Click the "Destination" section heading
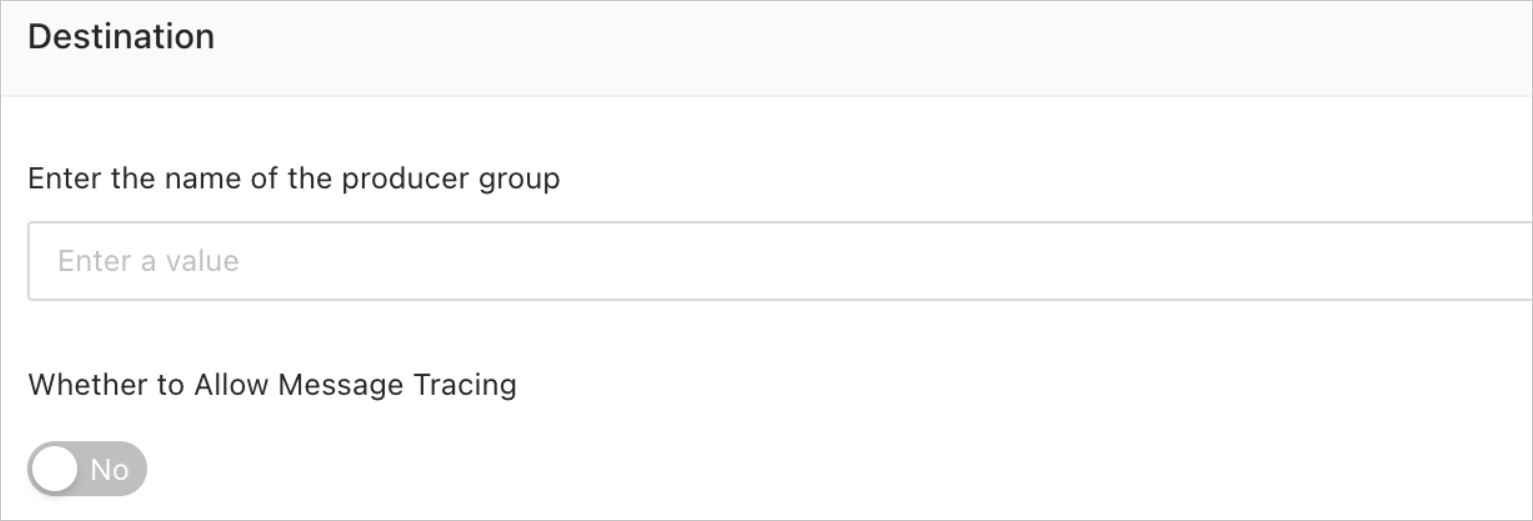This screenshot has height=521, width=1533. (121, 37)
